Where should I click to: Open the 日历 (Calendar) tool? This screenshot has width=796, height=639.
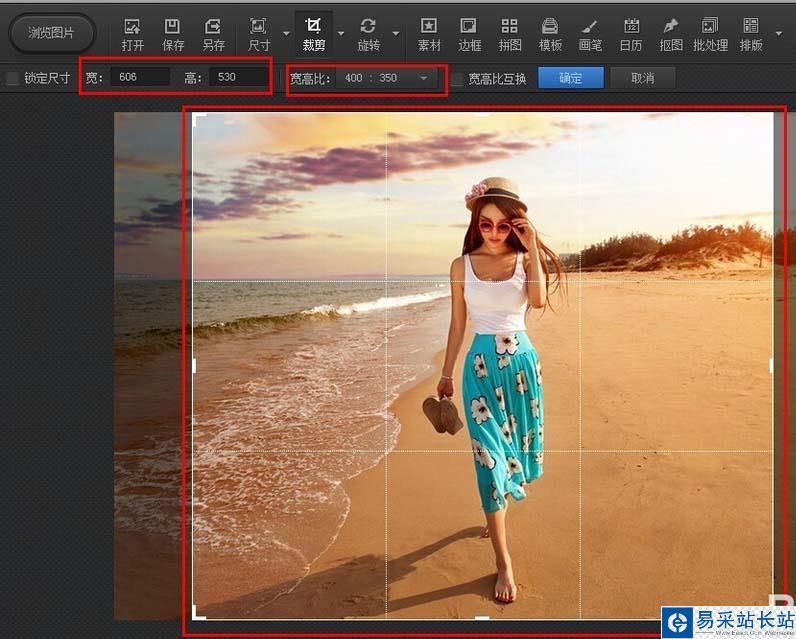coord(630,33)
